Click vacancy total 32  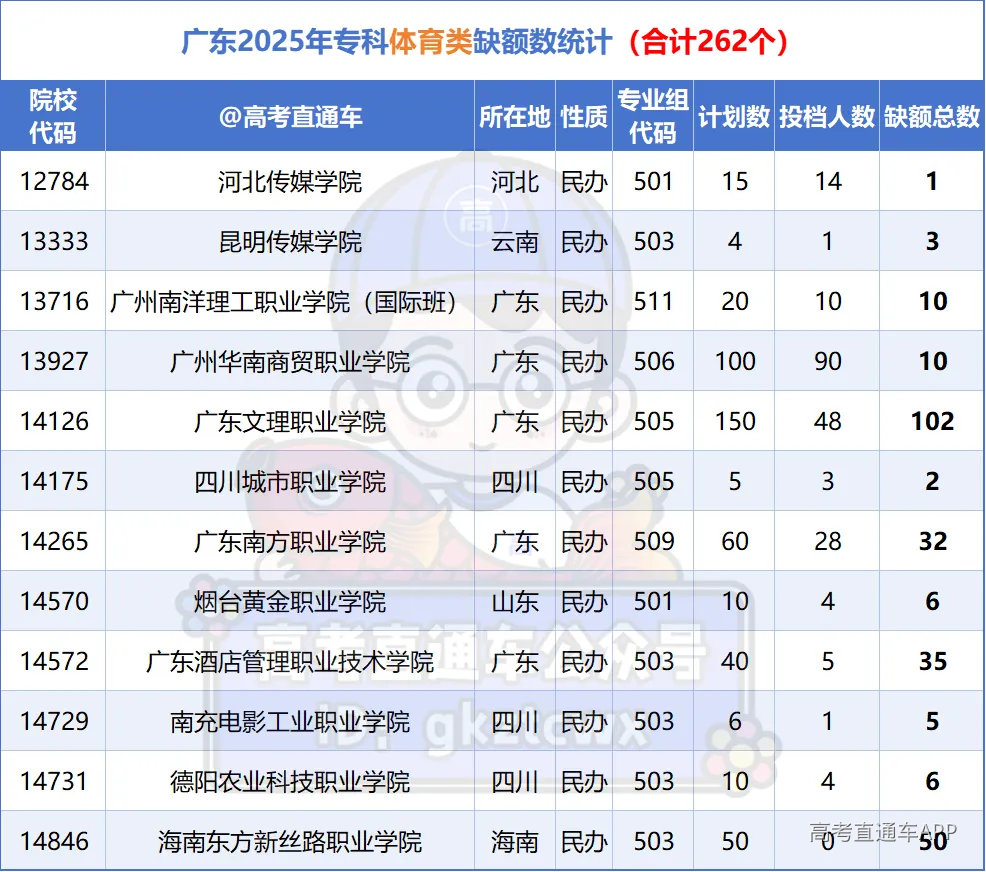[x=932, y=542]
